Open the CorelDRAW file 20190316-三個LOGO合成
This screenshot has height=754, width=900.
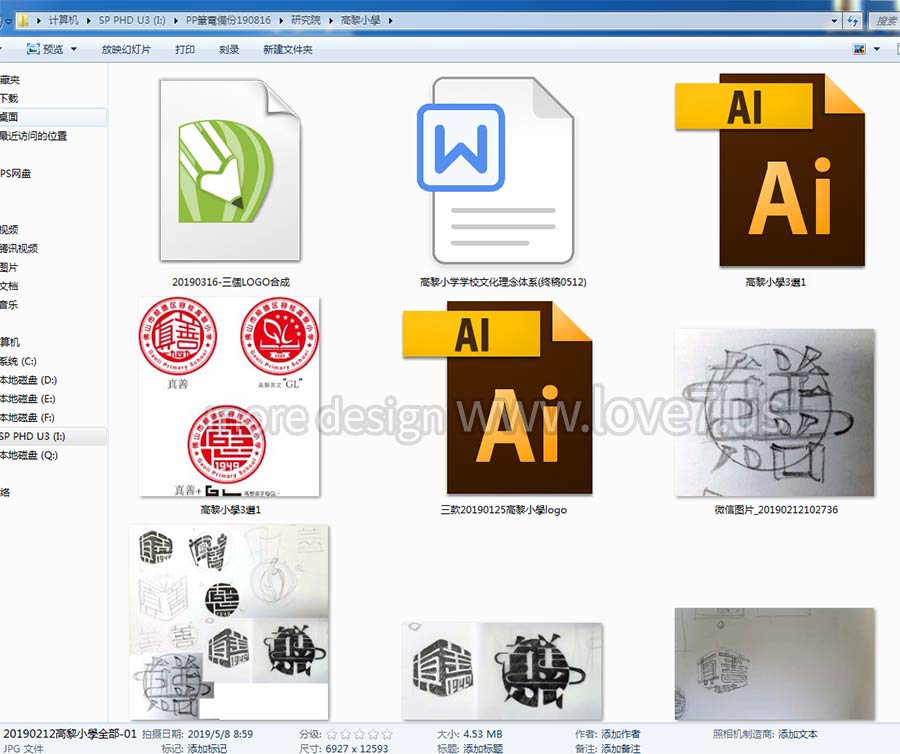point(230,170)
